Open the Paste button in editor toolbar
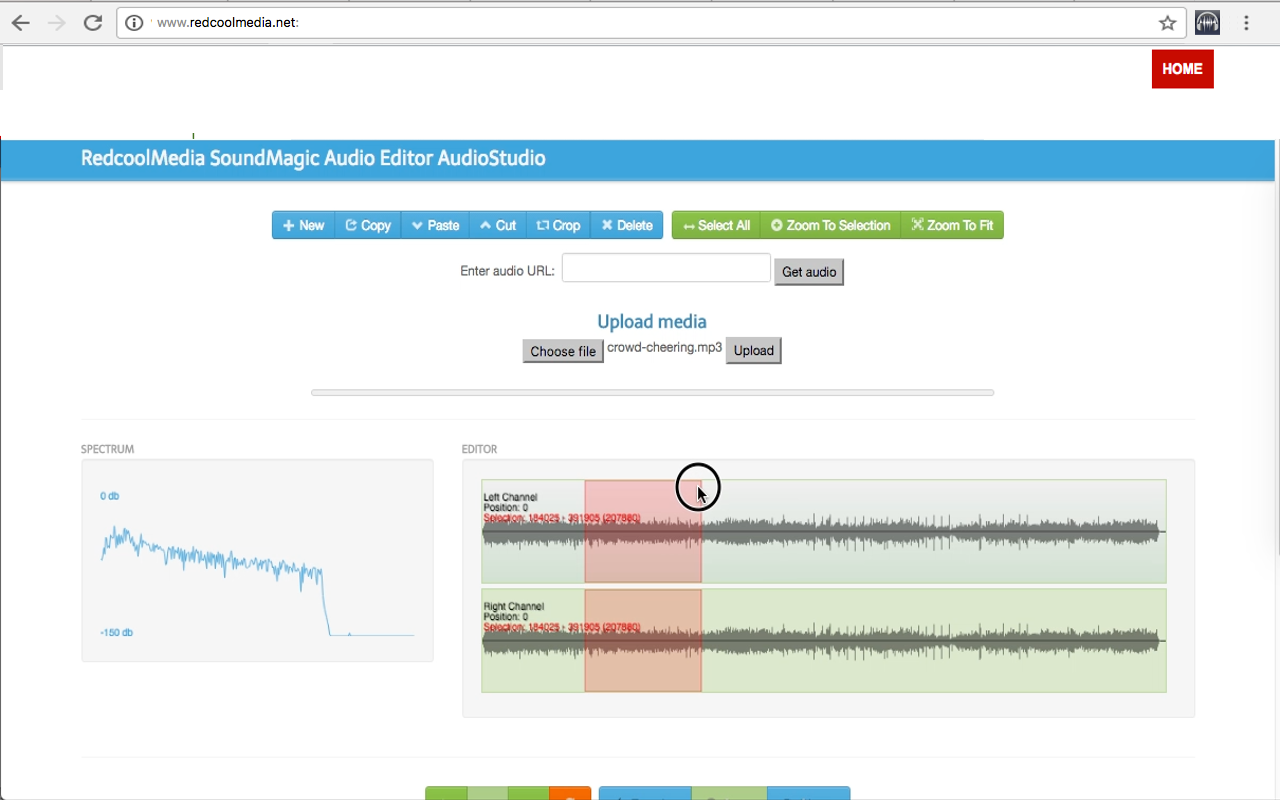 click(435, 225)
